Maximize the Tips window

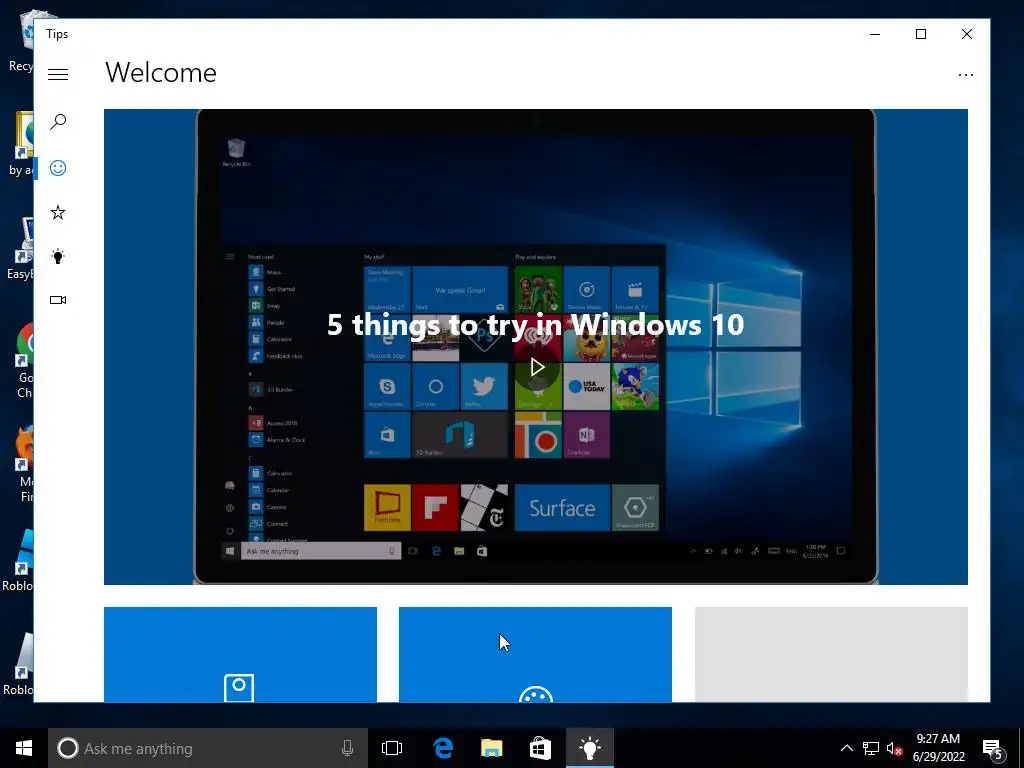921,34
